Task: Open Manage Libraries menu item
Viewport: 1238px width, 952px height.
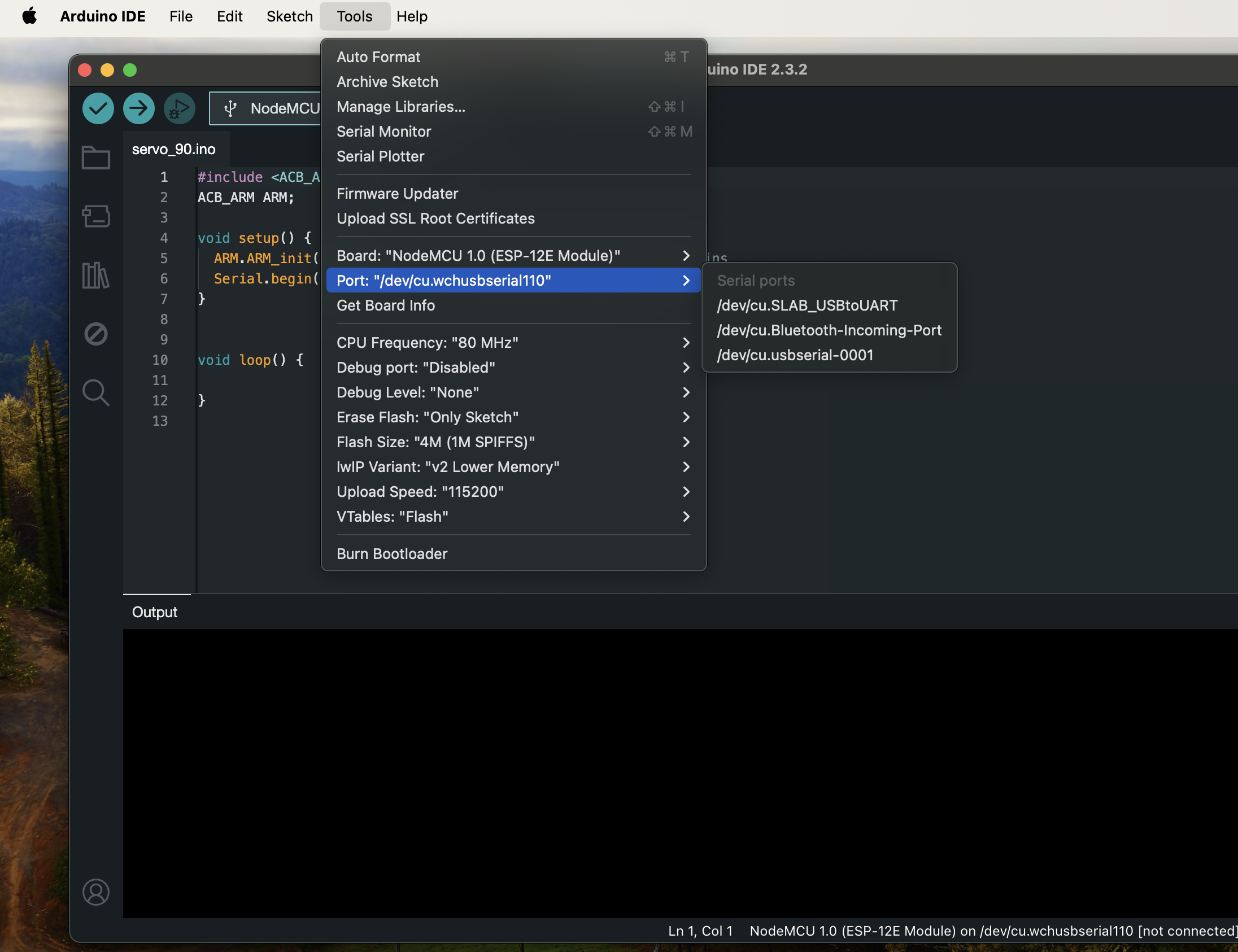Action: (513, 107)
